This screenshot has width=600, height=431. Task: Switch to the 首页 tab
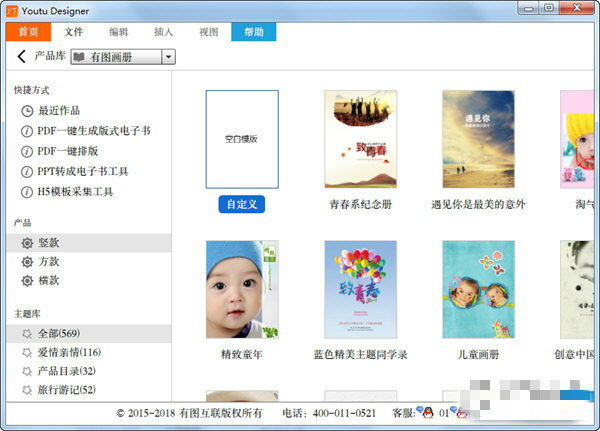28,31
